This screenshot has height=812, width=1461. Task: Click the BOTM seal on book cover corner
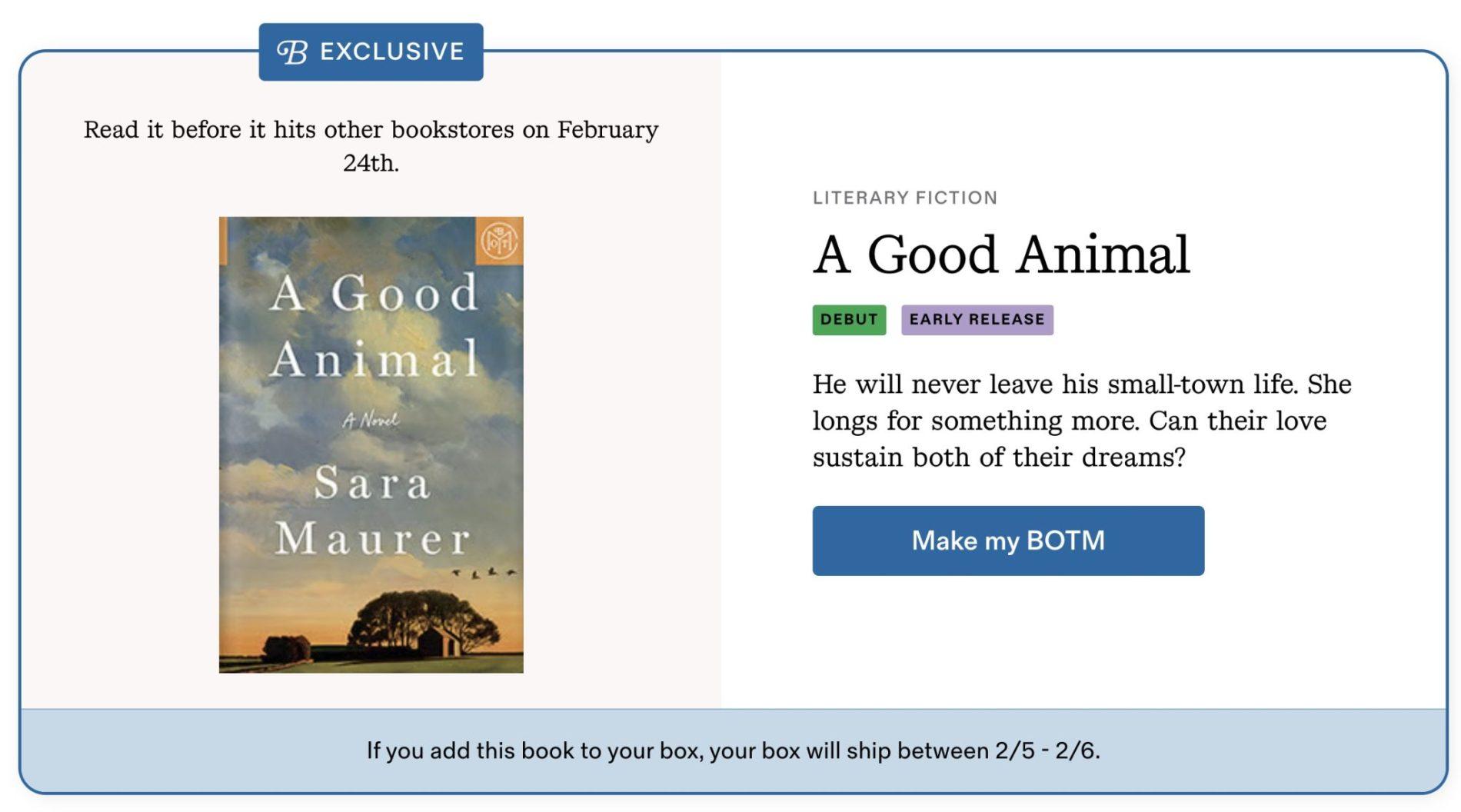click(x=499, y=241)
